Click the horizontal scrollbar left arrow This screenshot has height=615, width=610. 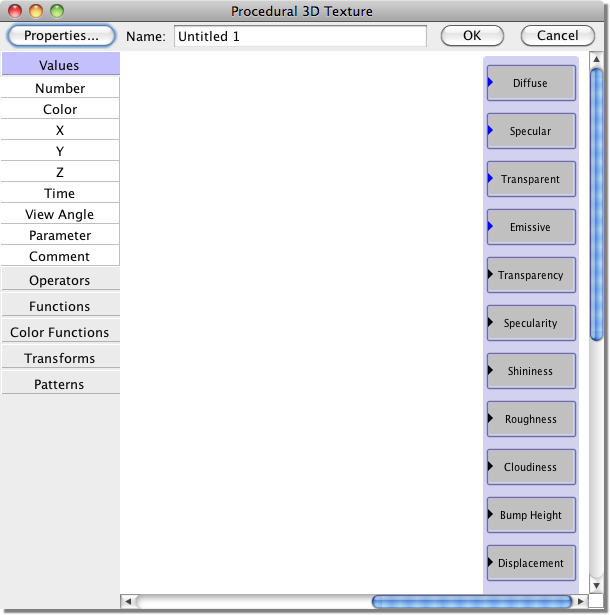click(x=128, y=601)
